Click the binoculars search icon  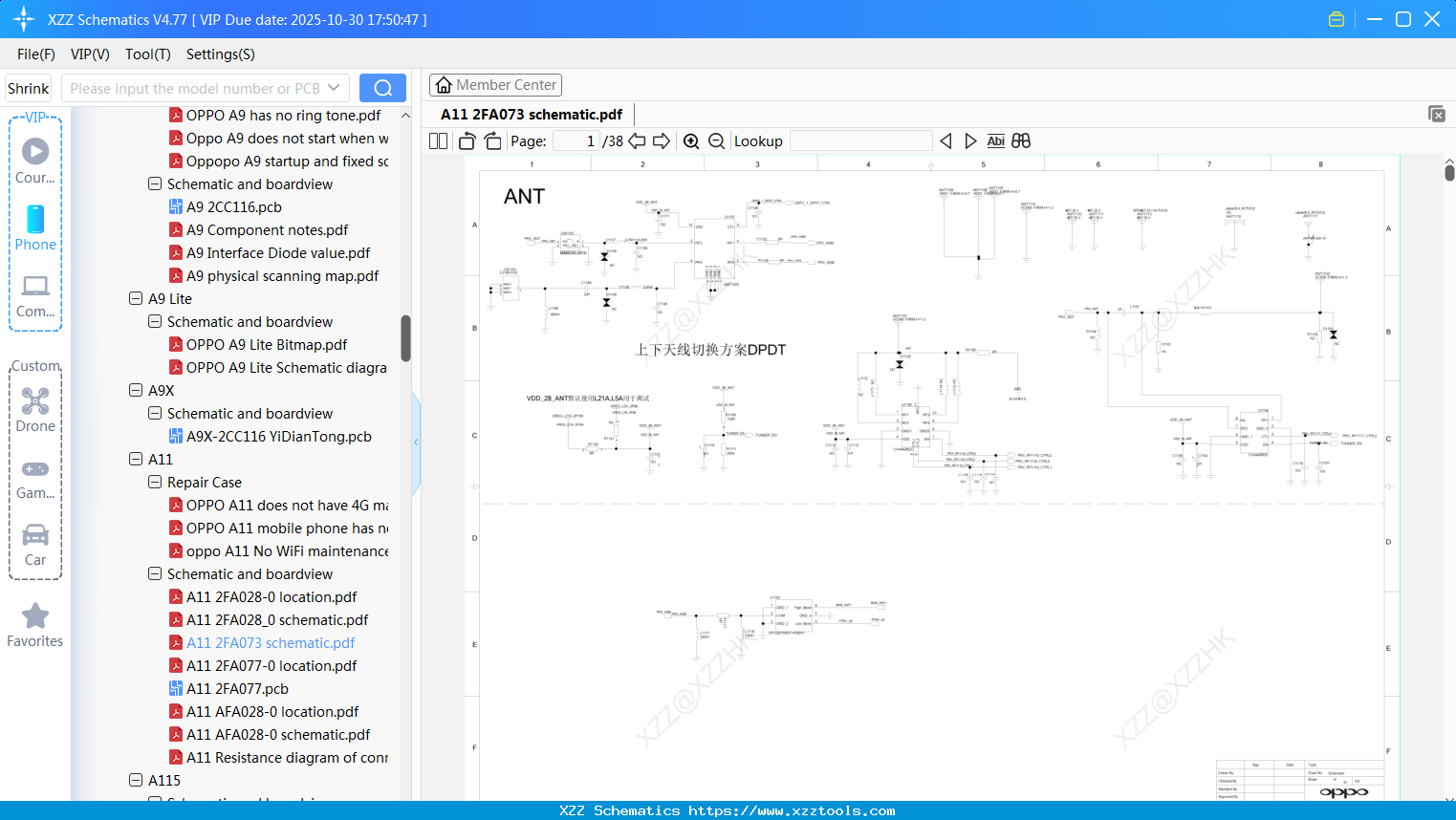click(x=1021, y=141)
